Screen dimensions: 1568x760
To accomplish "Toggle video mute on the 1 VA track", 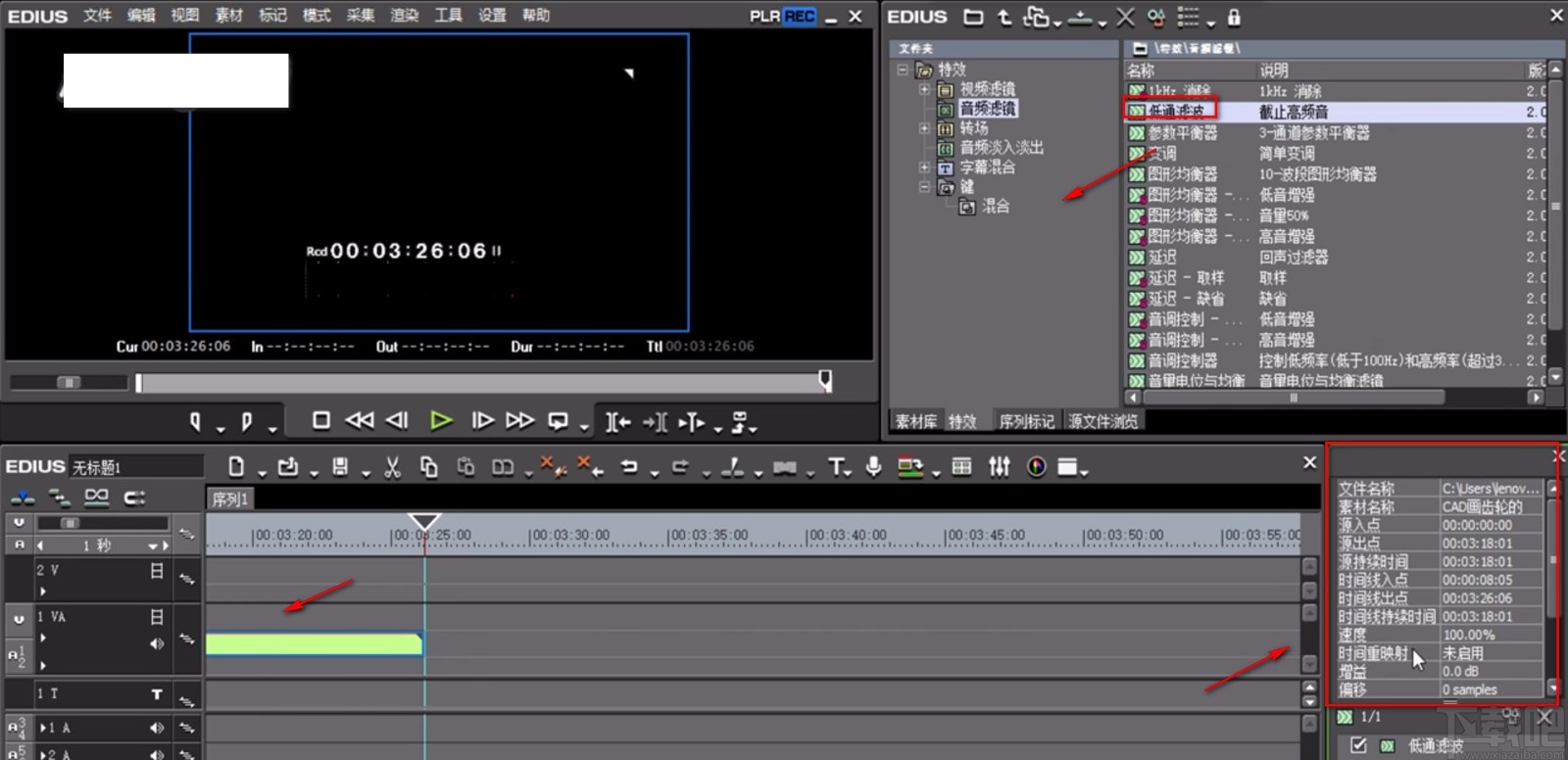I will [157, 617].
